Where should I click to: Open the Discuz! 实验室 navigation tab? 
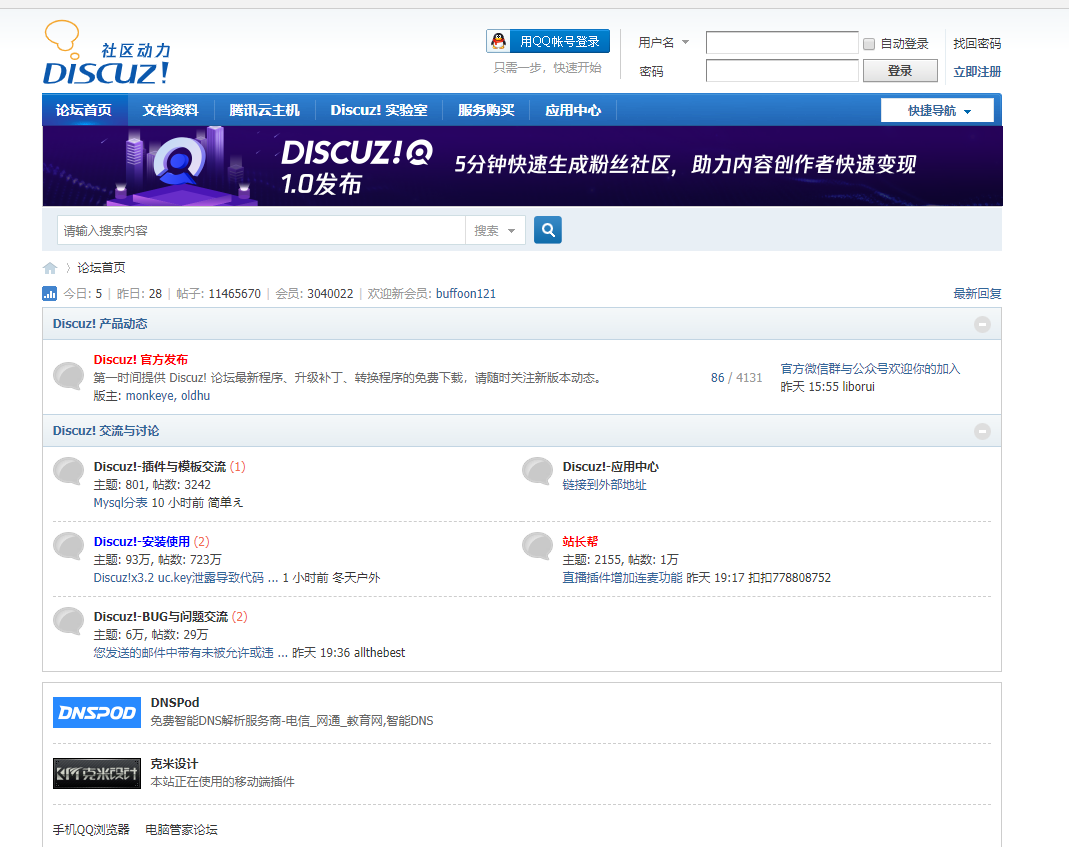coord(379,110)
